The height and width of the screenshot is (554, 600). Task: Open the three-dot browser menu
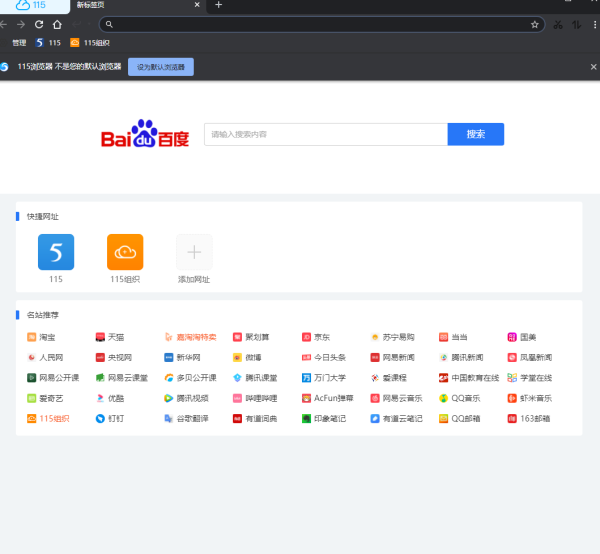pyautogui.click(x=595, y=25)
